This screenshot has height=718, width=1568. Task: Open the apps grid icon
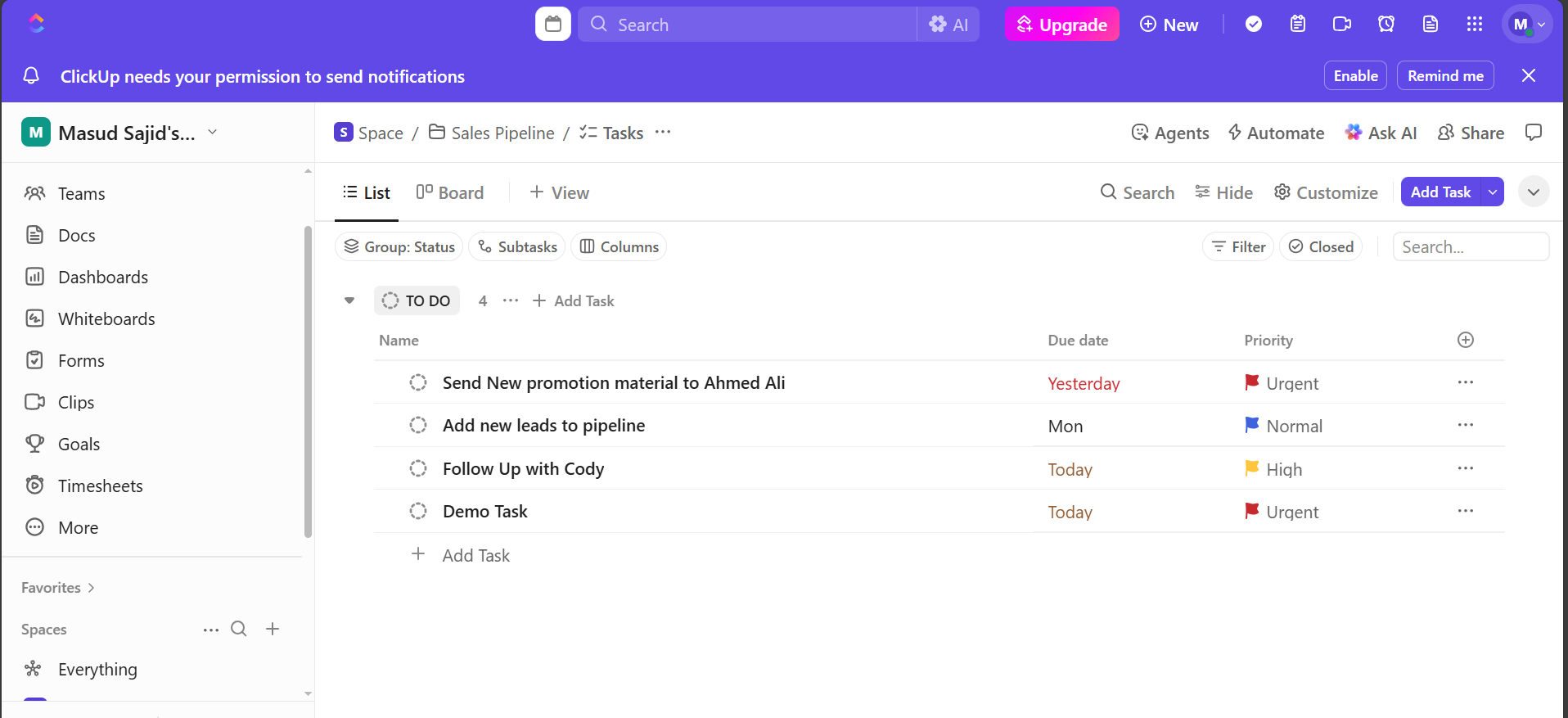click(x=1475, y=24)
